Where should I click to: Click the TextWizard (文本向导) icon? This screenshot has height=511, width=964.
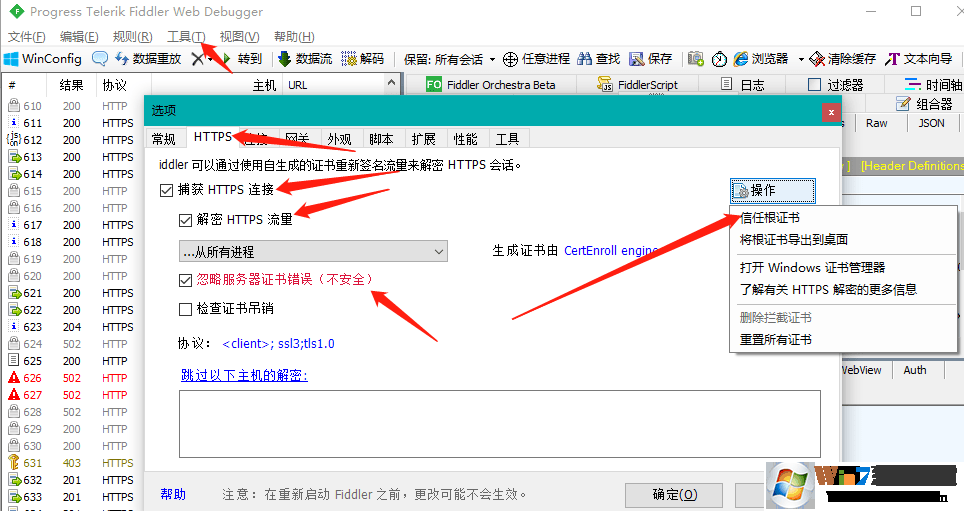click(x=892, y=59)
